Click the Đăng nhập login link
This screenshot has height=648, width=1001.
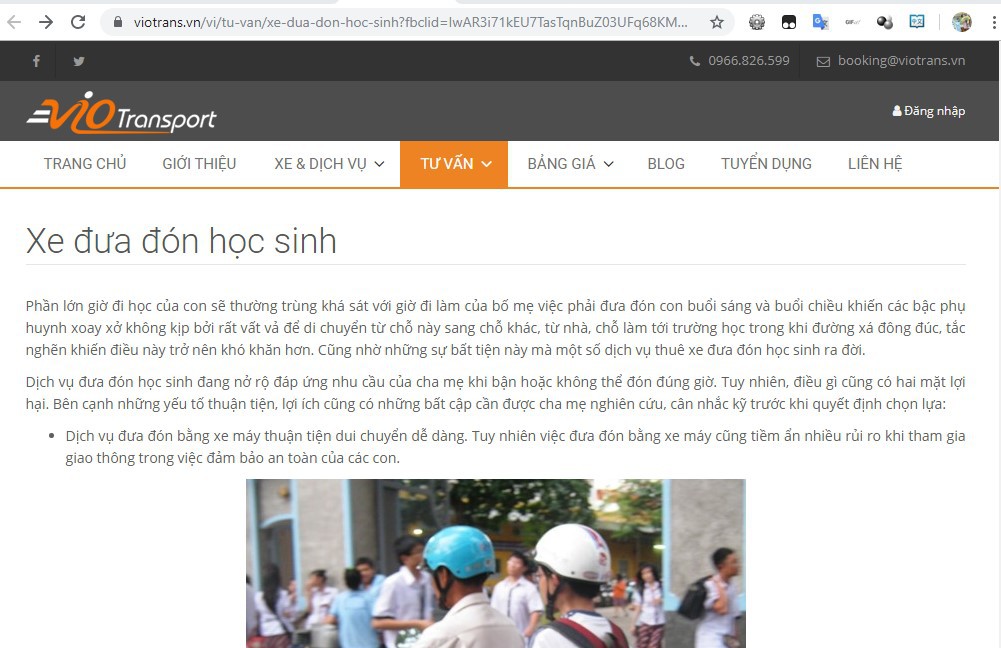(928, 111)
